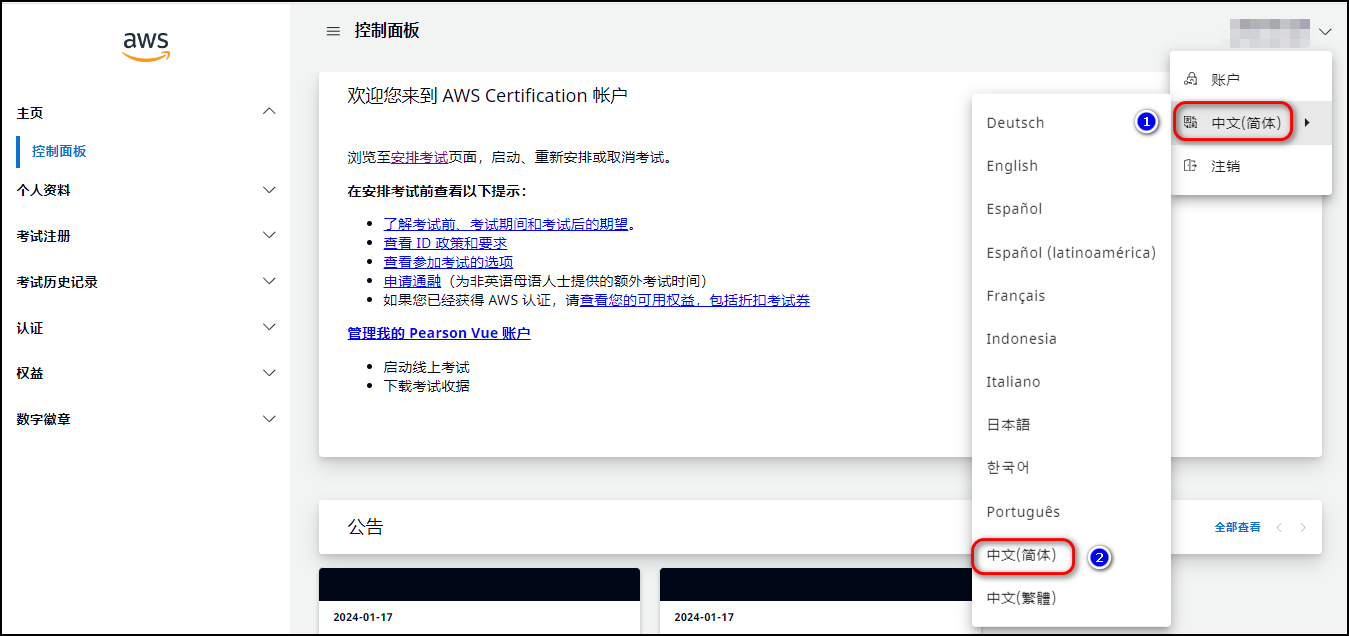Expand the 认证 sidebar section

(268, 327)
